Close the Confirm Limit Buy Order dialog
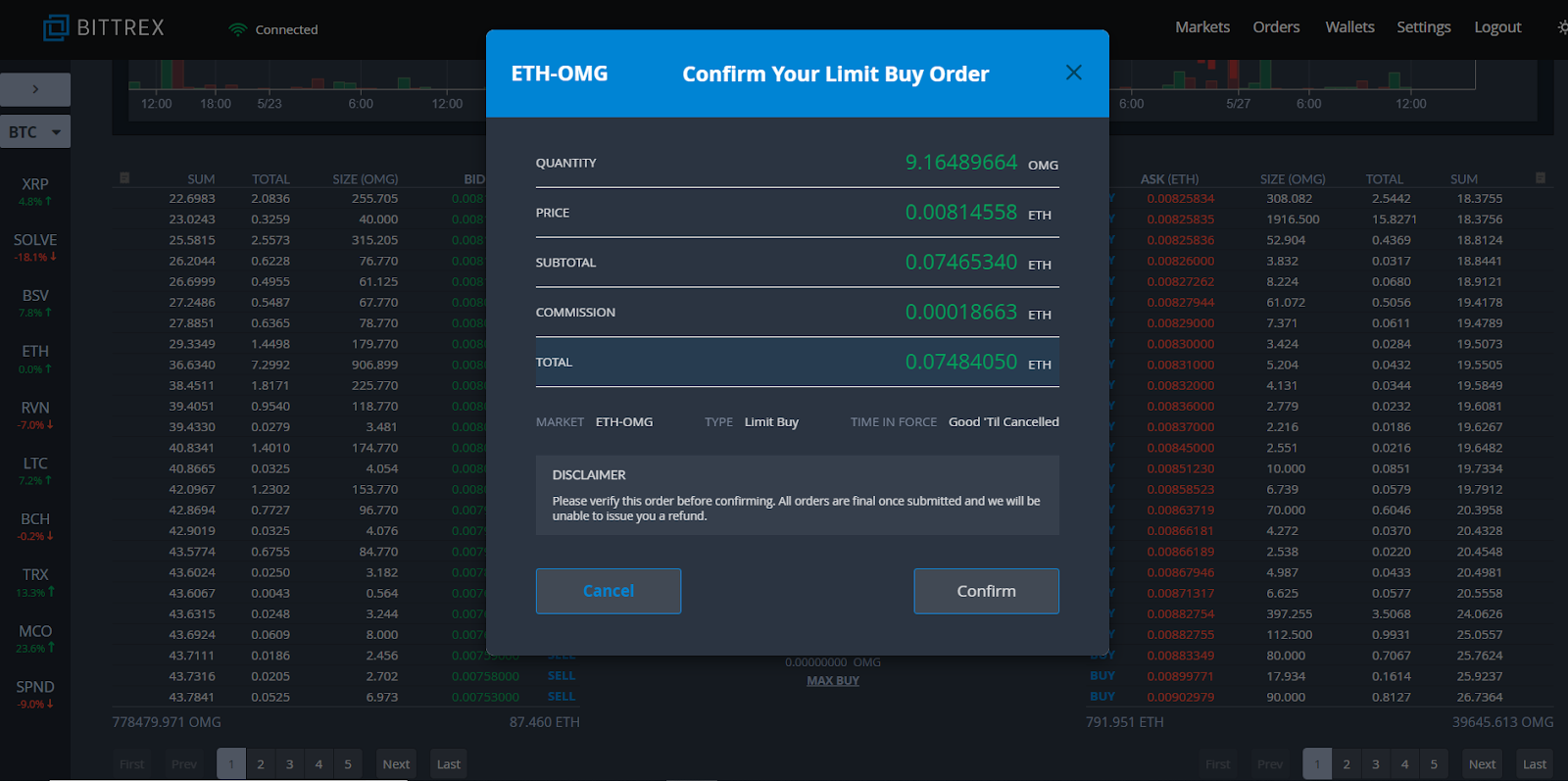This screenshot has height=781, width=1568. pyautogui.click(x=1074, y=73)
